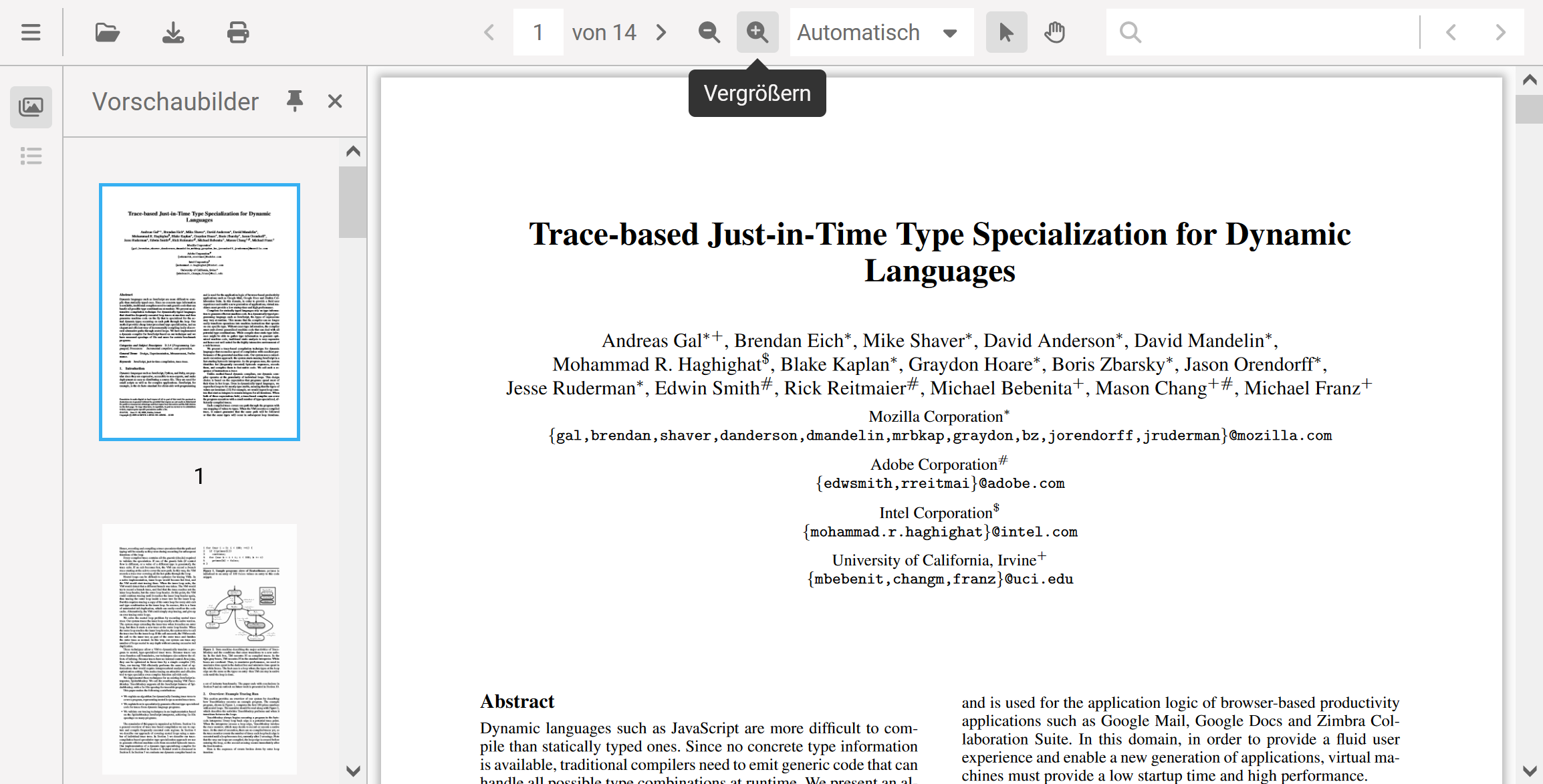The width and height of the screenshot is (1543, 784).
Task: Click the page number input field
Action: click(x=538, y=32)
